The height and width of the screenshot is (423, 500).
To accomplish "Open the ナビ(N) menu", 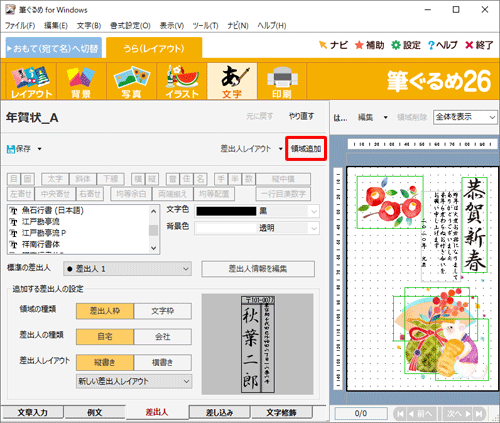I will 238,26.
